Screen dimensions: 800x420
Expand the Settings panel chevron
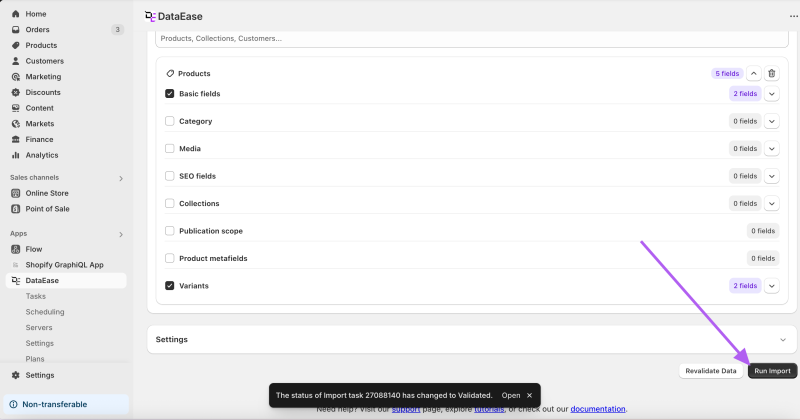coord(783,339)
